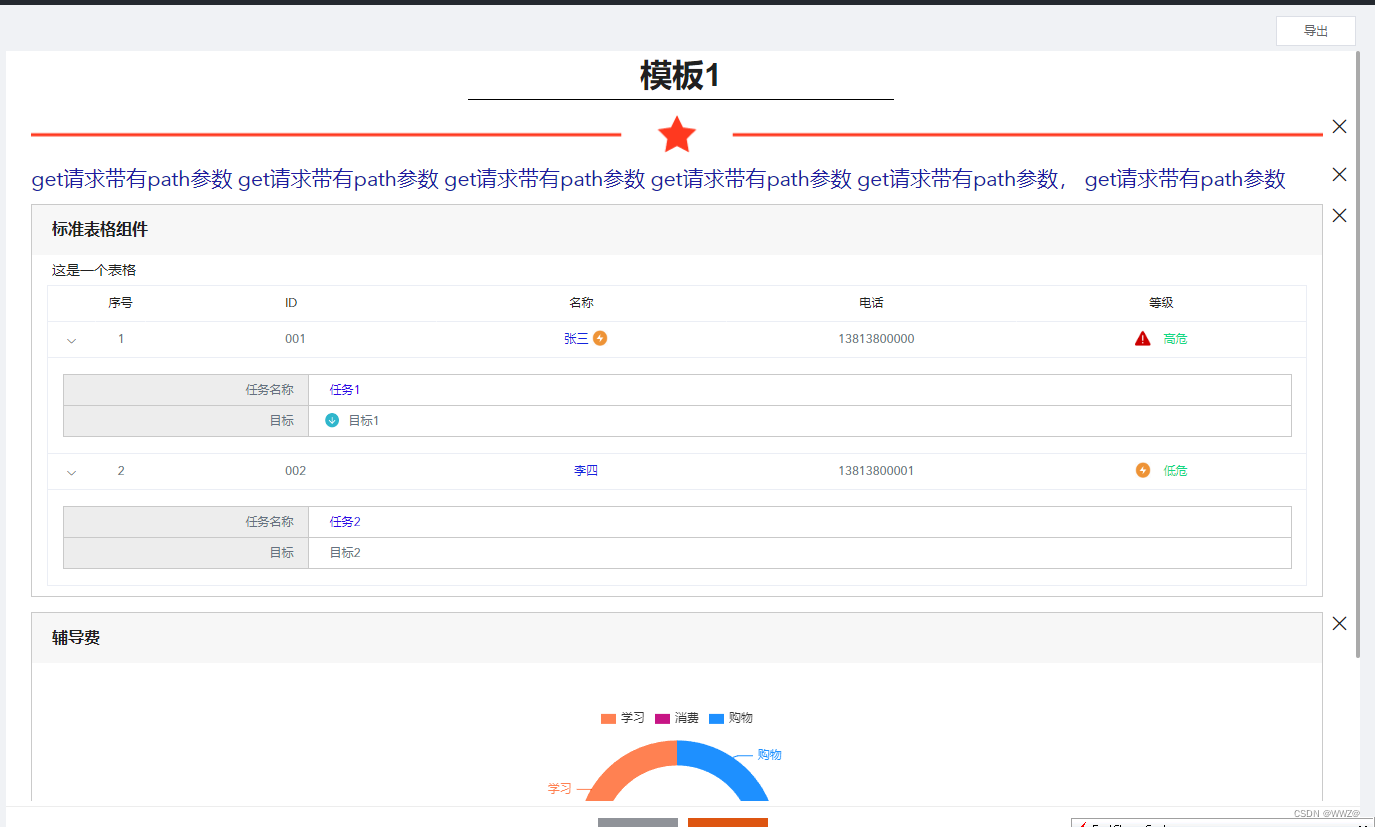Click the red warning triangle beside 高危

1142,338
